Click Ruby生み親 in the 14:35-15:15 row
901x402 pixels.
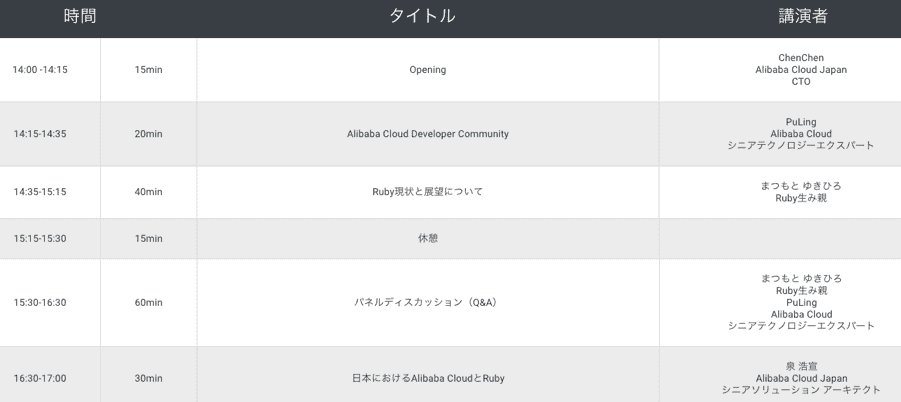tap(801, 199)
